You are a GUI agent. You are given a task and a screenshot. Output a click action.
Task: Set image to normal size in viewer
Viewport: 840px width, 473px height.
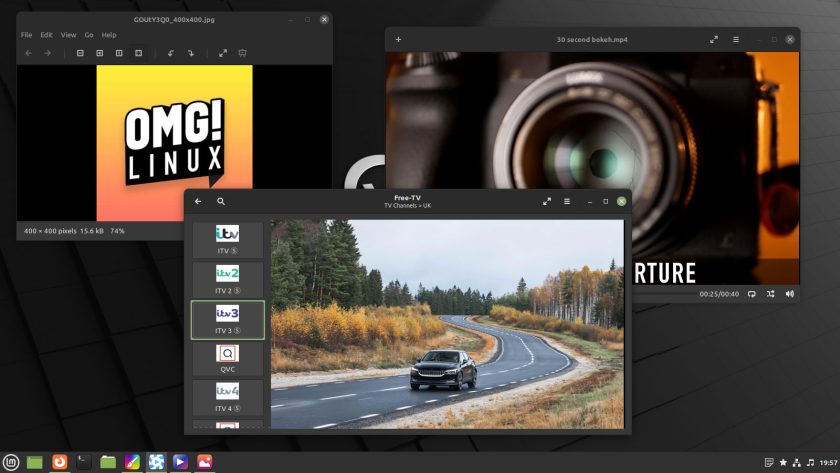(x=119, y=53)
